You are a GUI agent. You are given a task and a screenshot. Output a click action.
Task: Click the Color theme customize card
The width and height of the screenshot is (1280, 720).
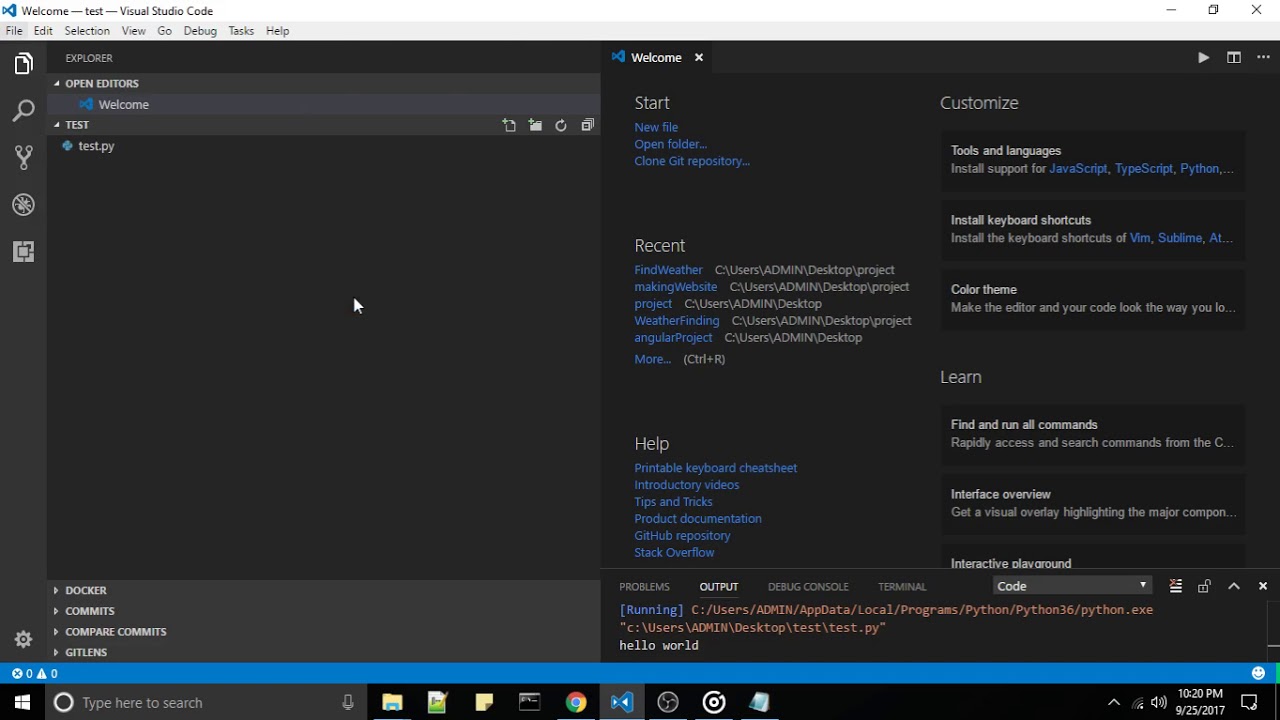coord(1093,299)
